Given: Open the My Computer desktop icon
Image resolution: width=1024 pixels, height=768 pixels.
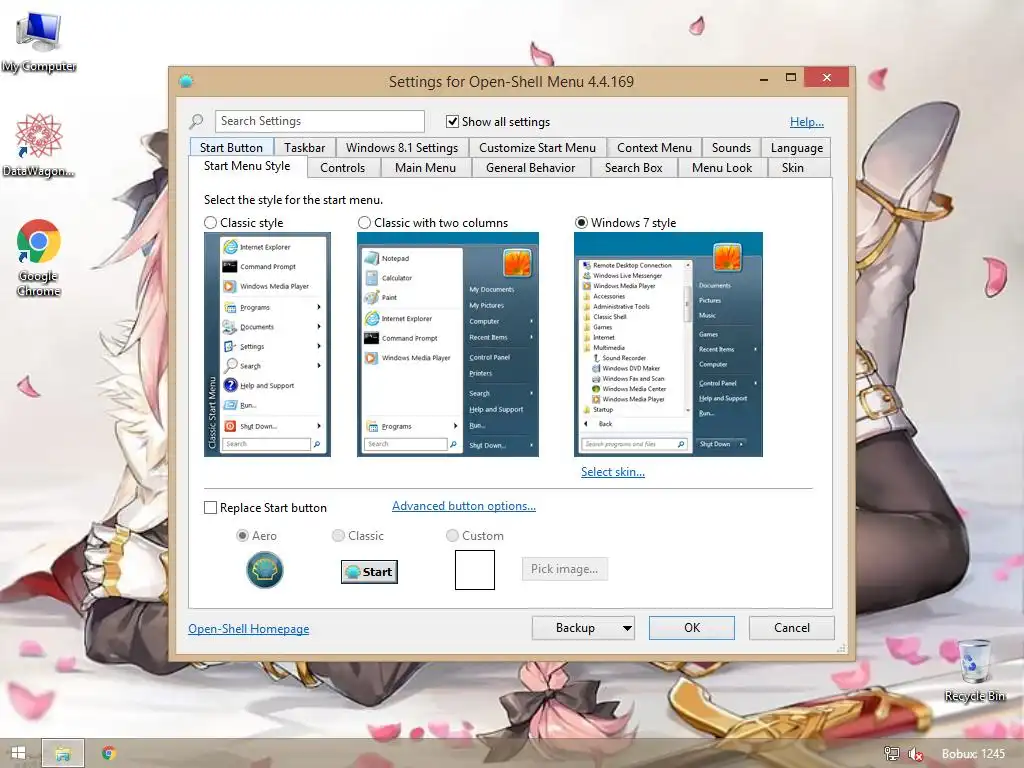Looking at the screenshot, I should tap(39, 42).
